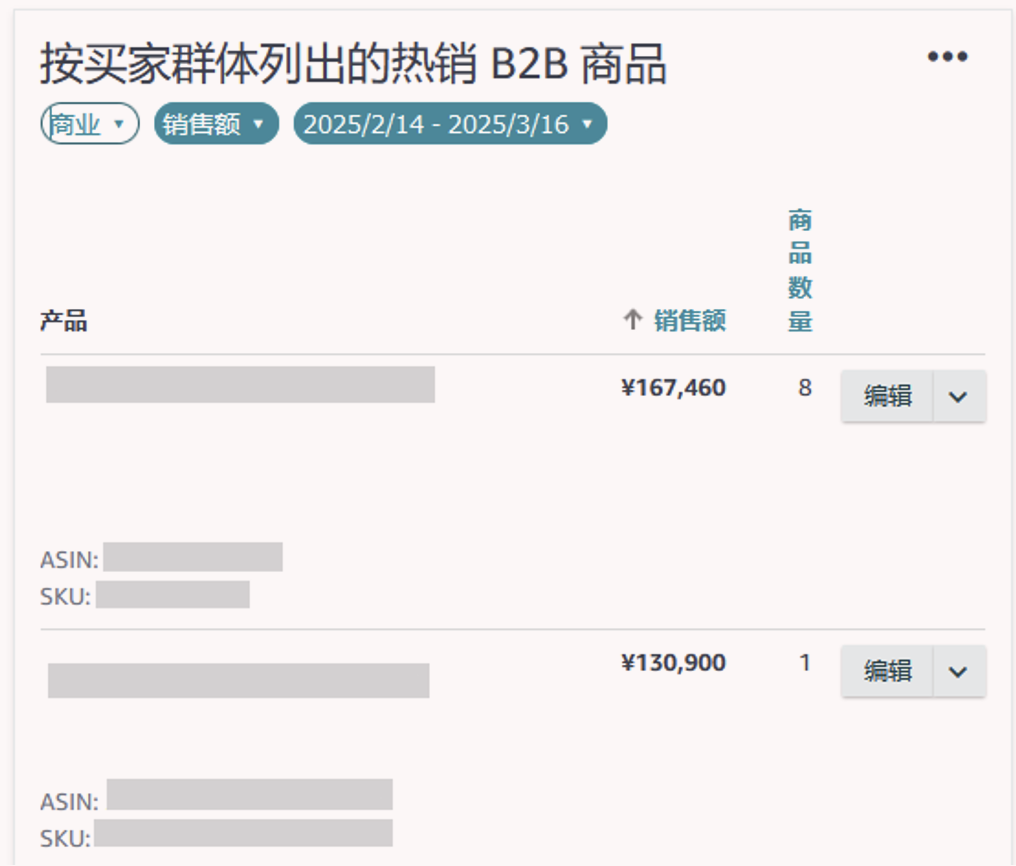Select the second product's title

[240, 682]
